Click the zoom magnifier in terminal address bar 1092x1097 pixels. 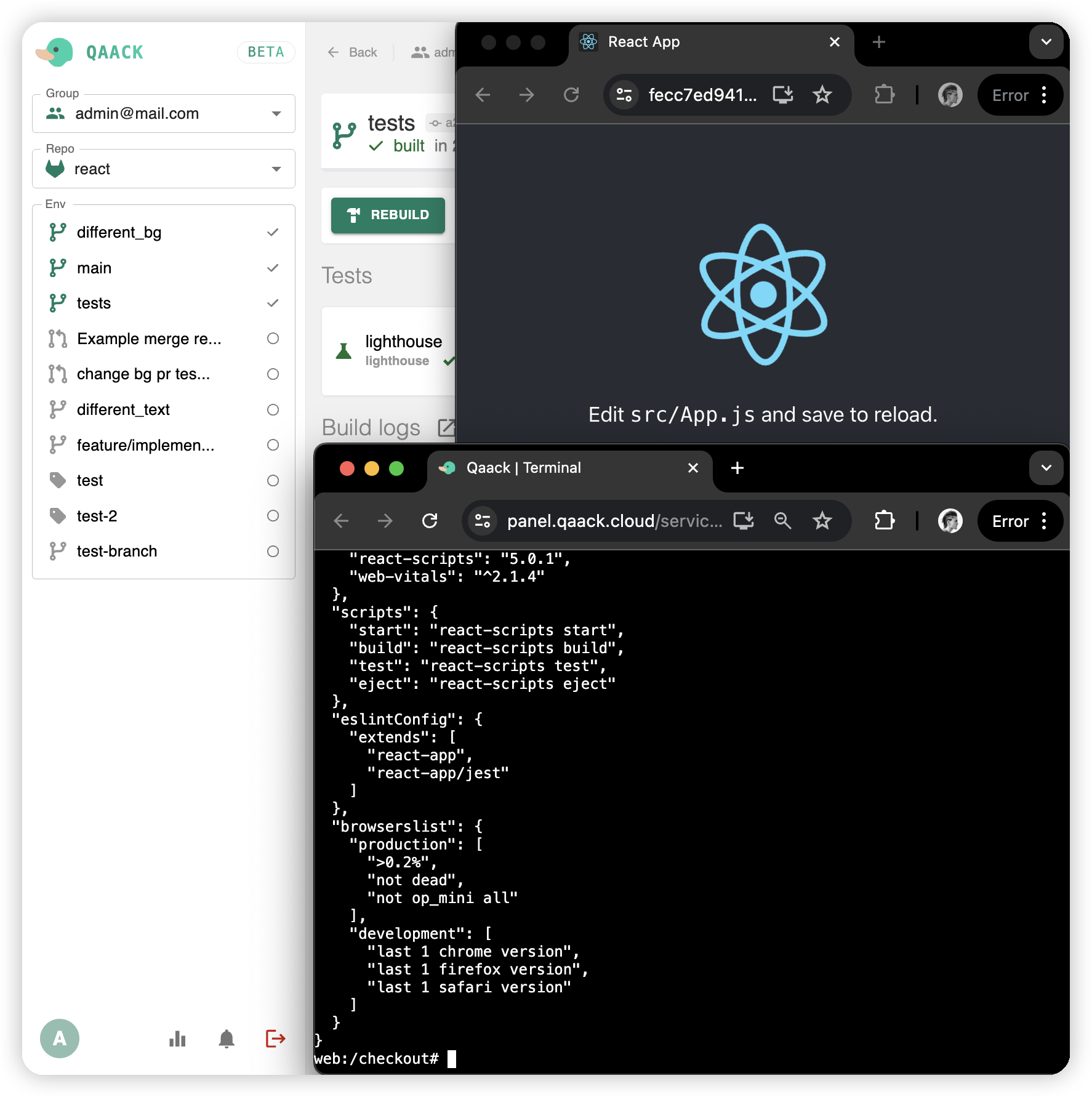tap(782, 521)
